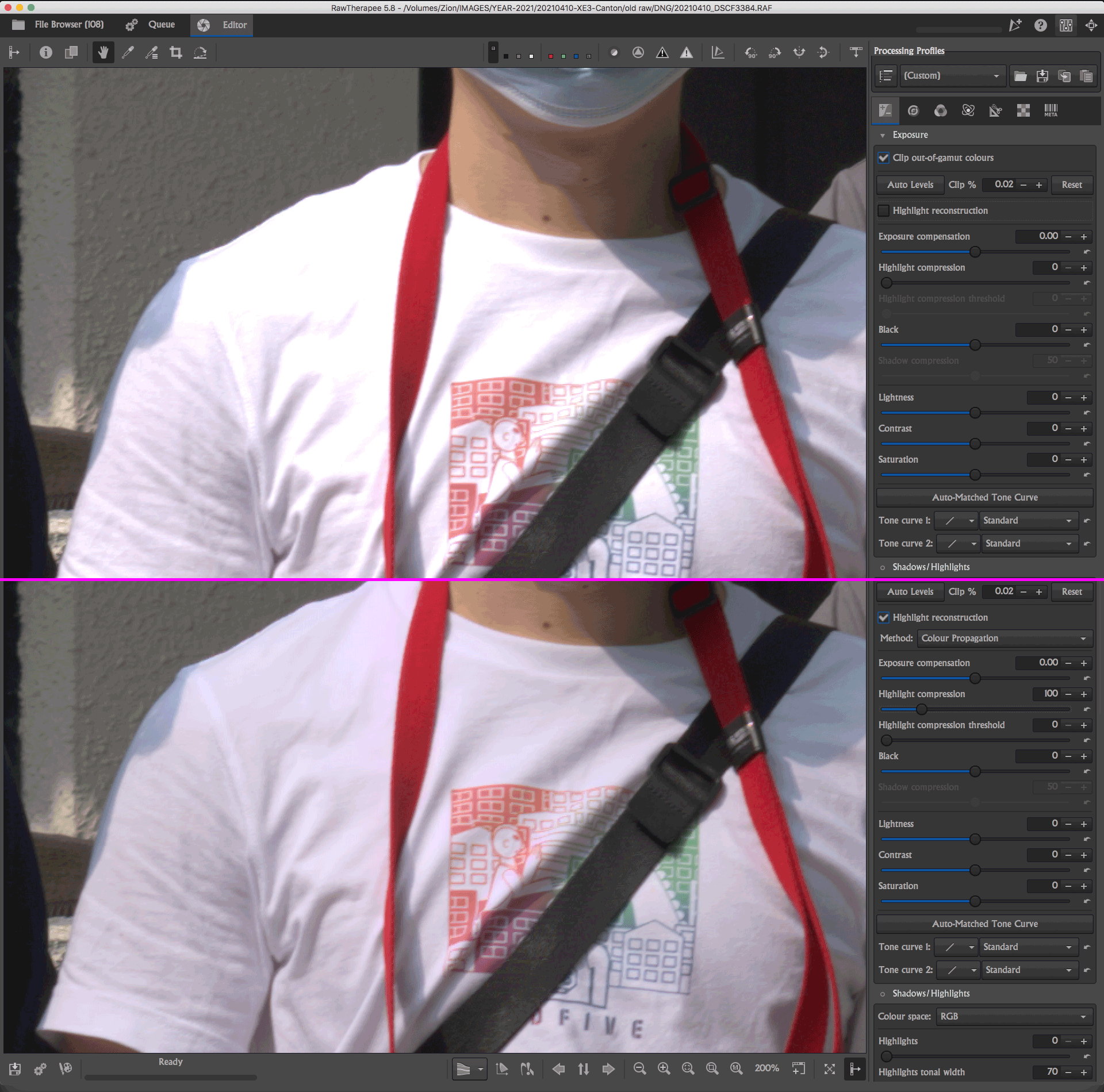Click save processing profile icon
The image size is (1104, 1092).
1042,76
